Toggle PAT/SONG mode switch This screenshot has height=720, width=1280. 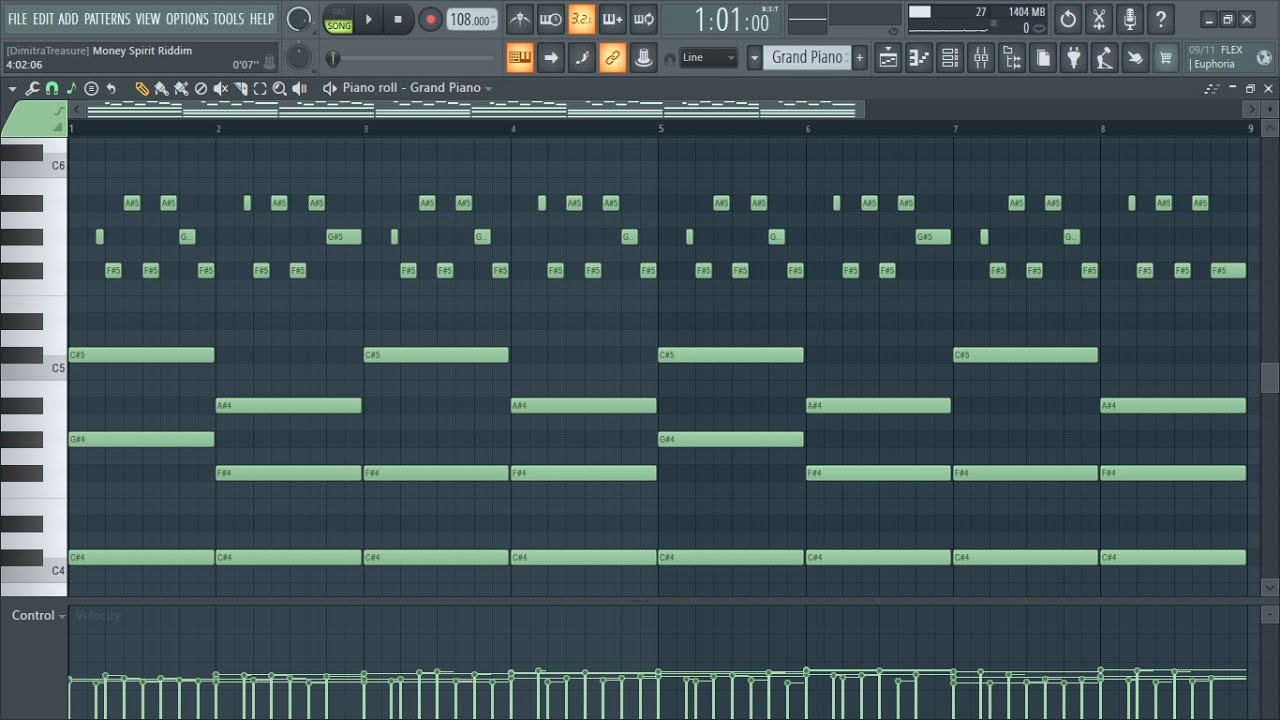(339, 19)
